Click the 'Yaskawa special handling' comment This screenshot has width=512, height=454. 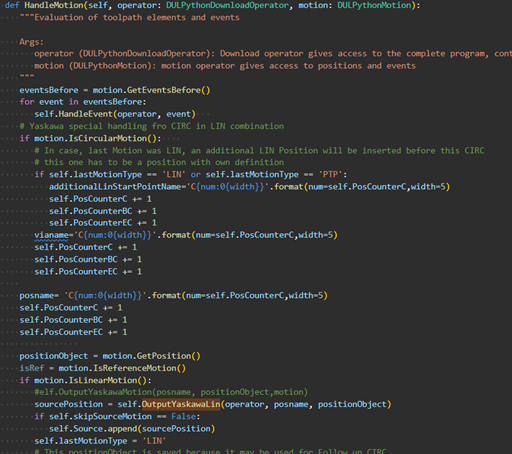(x=152, y=126)
